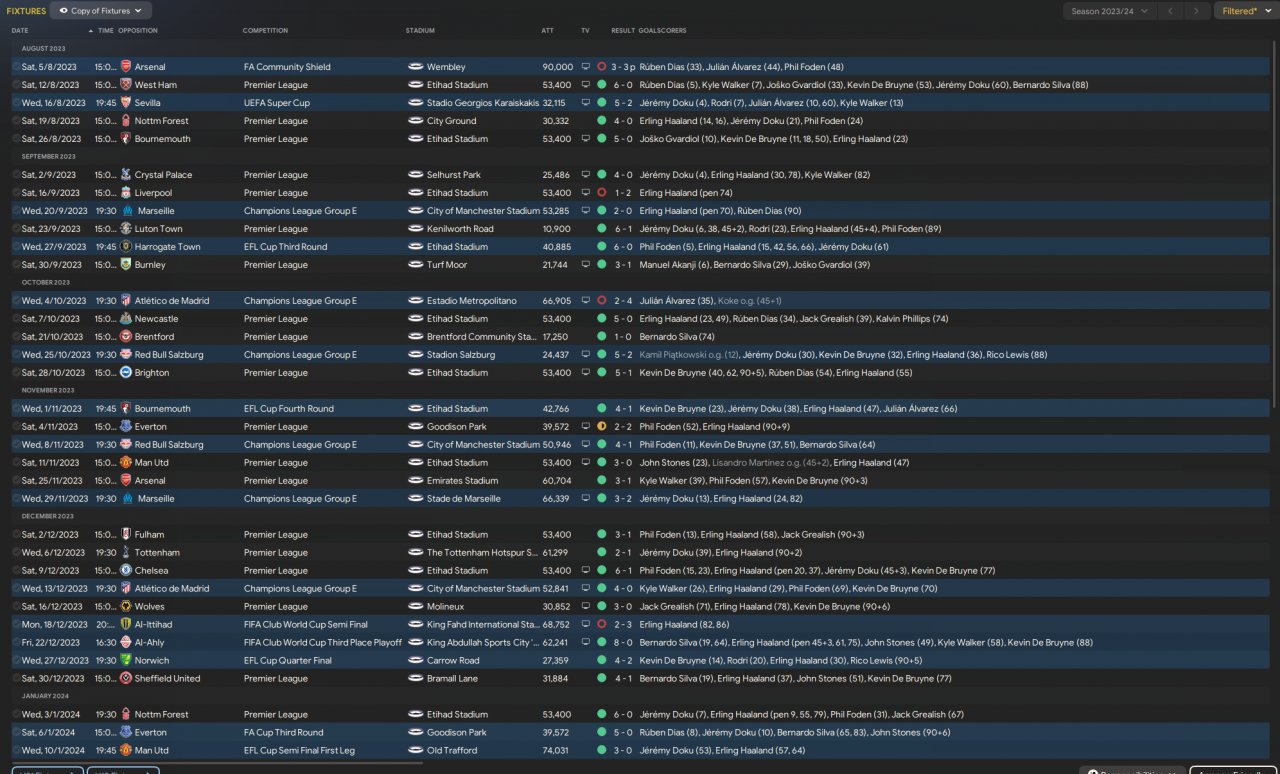The image size is (1280, 774).
Task: Toggle the tick circle on the Brighton row
Action: point(15,373)
